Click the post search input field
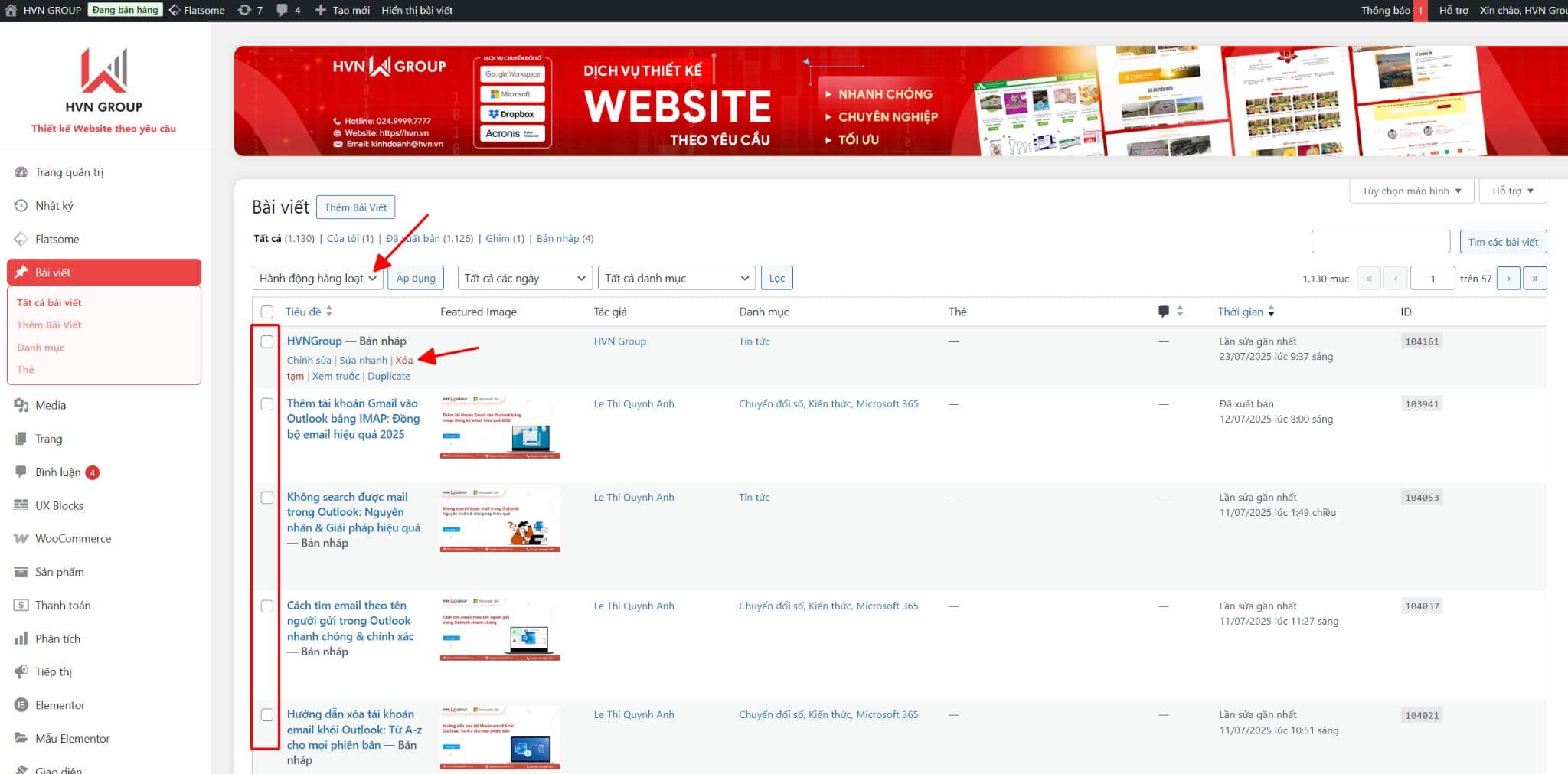 pos(1380,241)
